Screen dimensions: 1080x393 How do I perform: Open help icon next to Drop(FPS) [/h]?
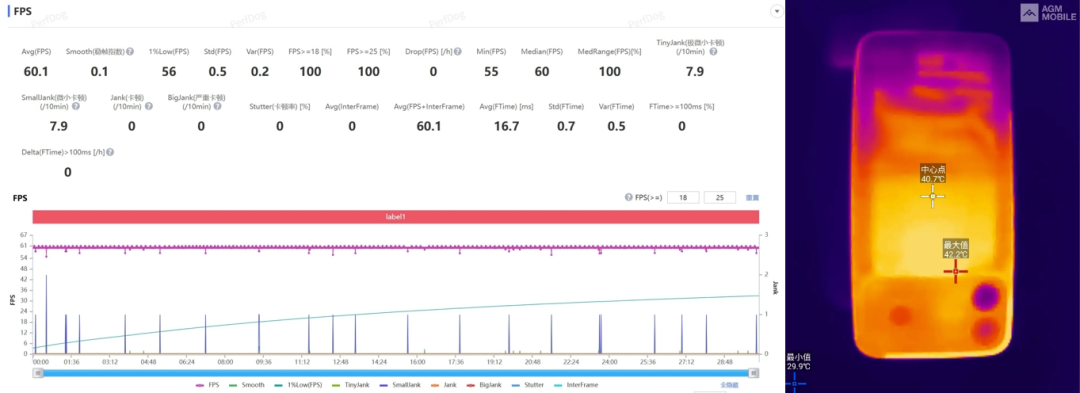tap(458, 52)
